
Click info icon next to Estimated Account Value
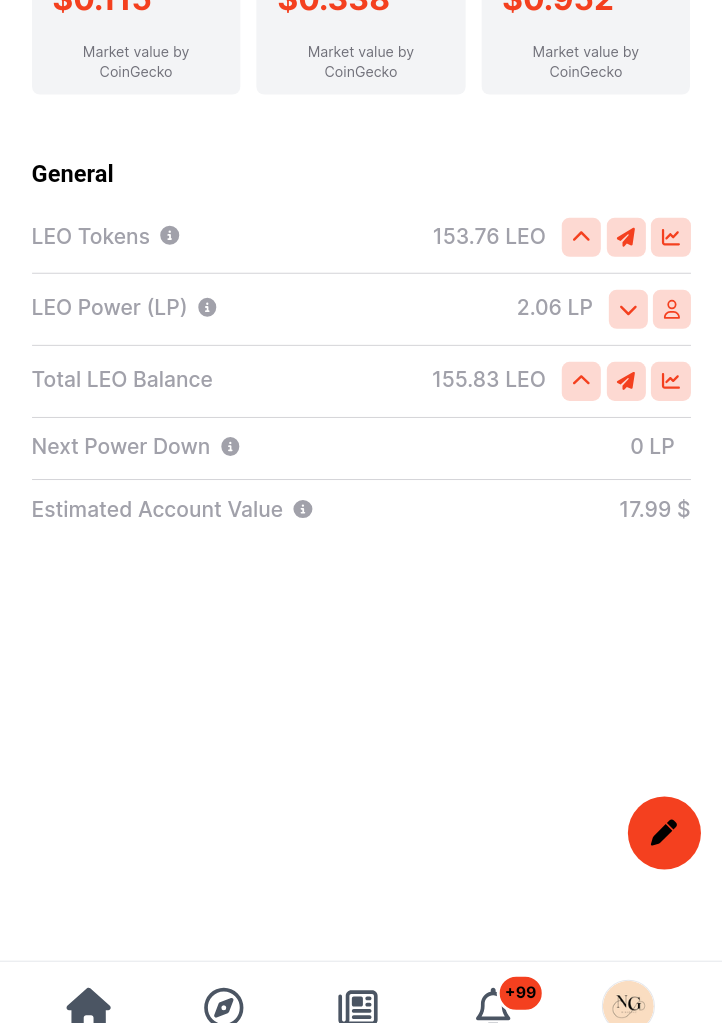(x=303, y=509)
